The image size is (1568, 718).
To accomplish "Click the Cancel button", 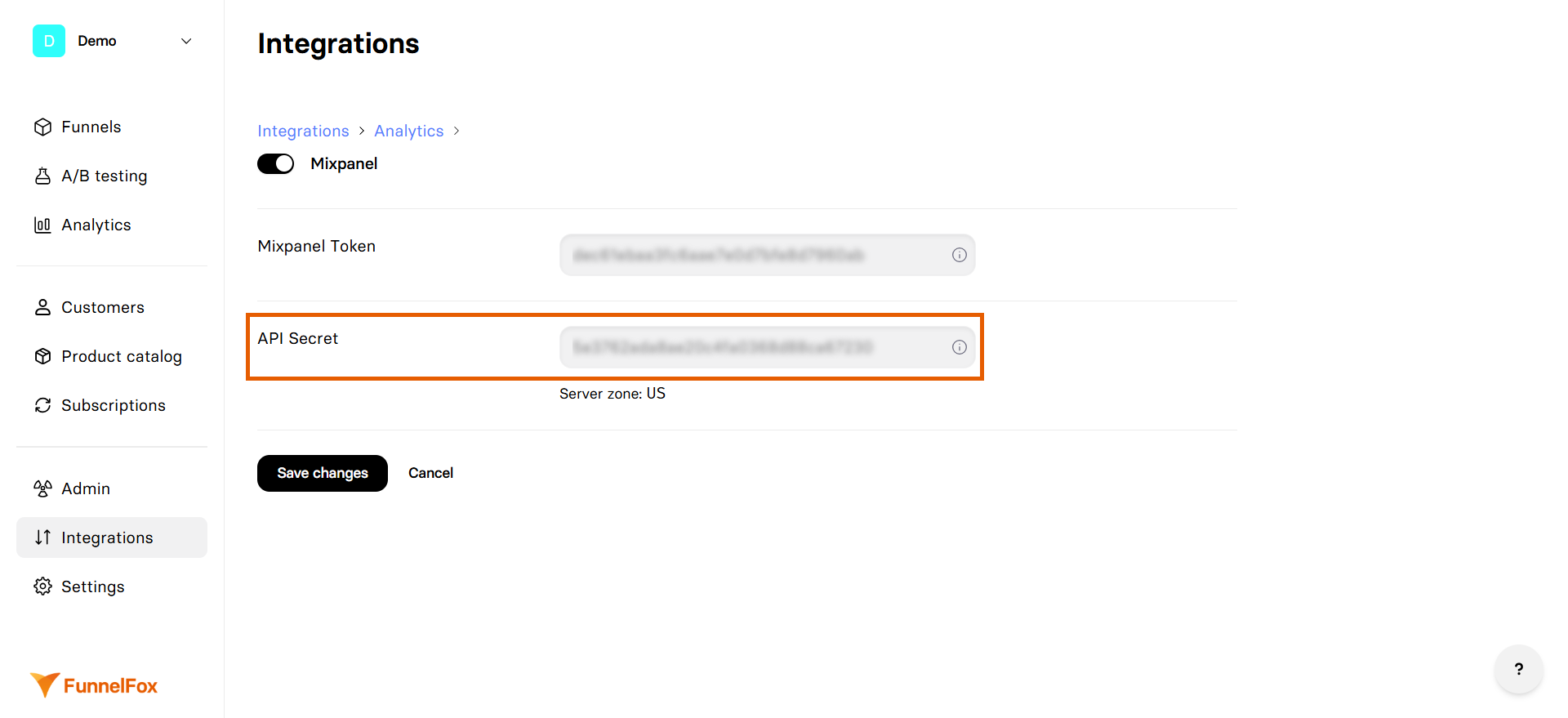I will [430, 473].
